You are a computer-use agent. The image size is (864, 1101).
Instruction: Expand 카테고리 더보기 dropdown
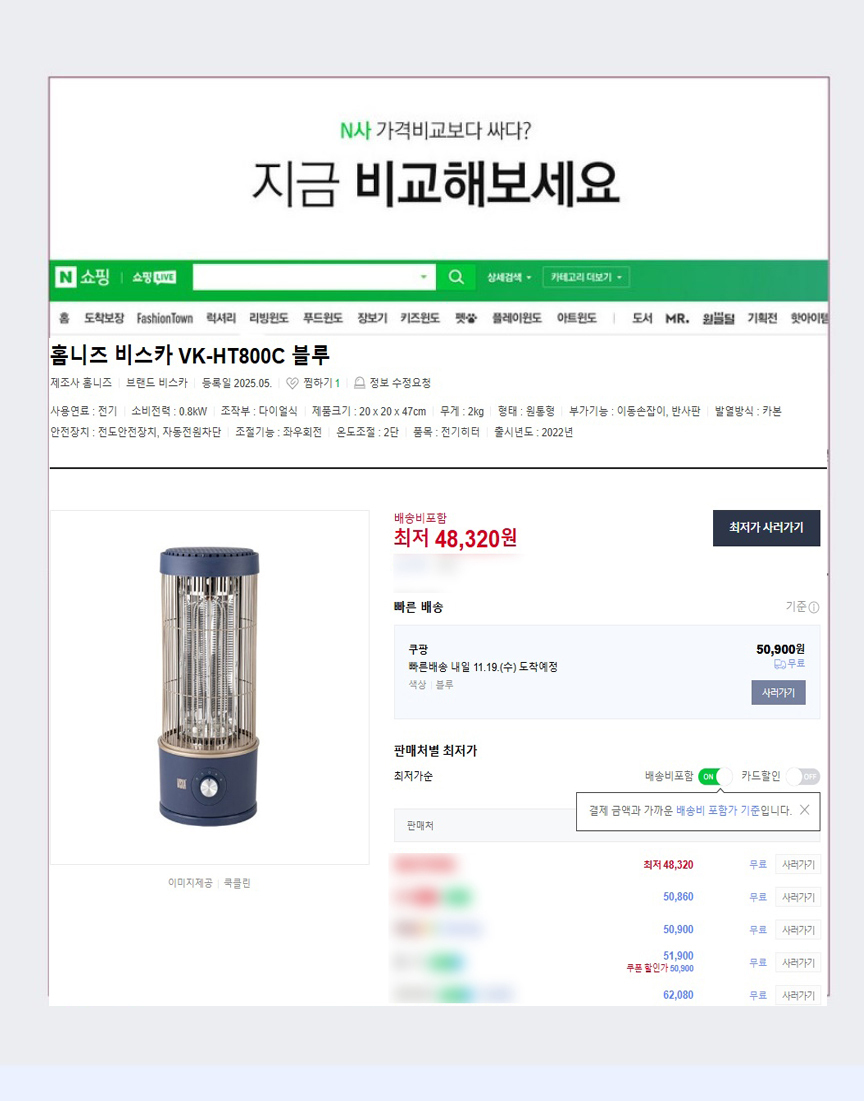point(586,277)
